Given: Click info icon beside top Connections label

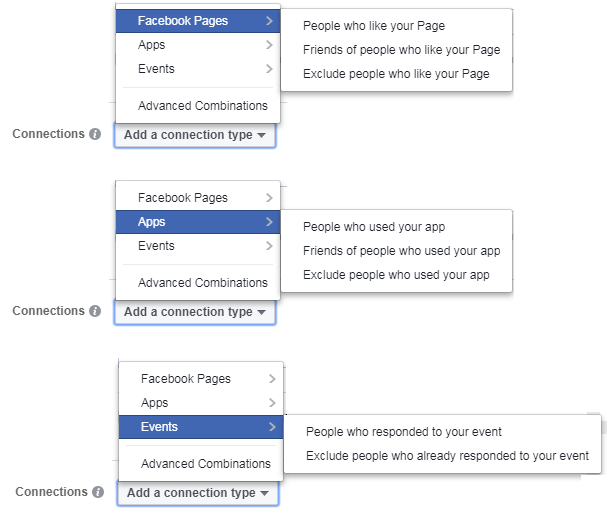Looking at the screenshot, I should pyautogui.click(x=95, y=134).
